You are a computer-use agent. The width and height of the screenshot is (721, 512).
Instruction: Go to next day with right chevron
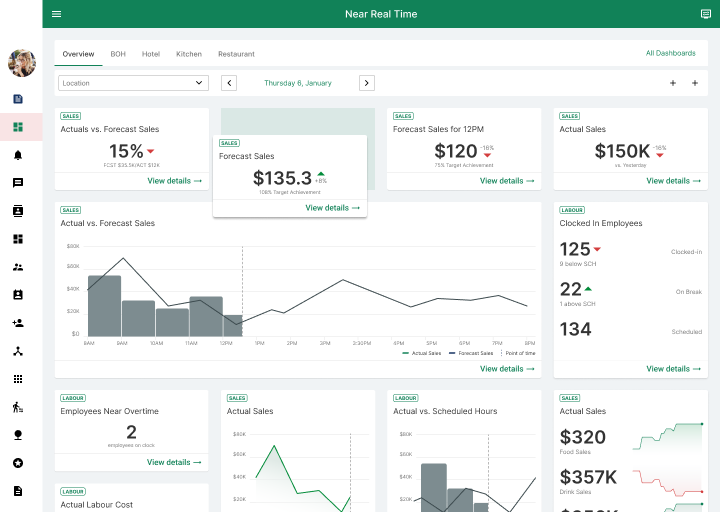tap(367, 83)
